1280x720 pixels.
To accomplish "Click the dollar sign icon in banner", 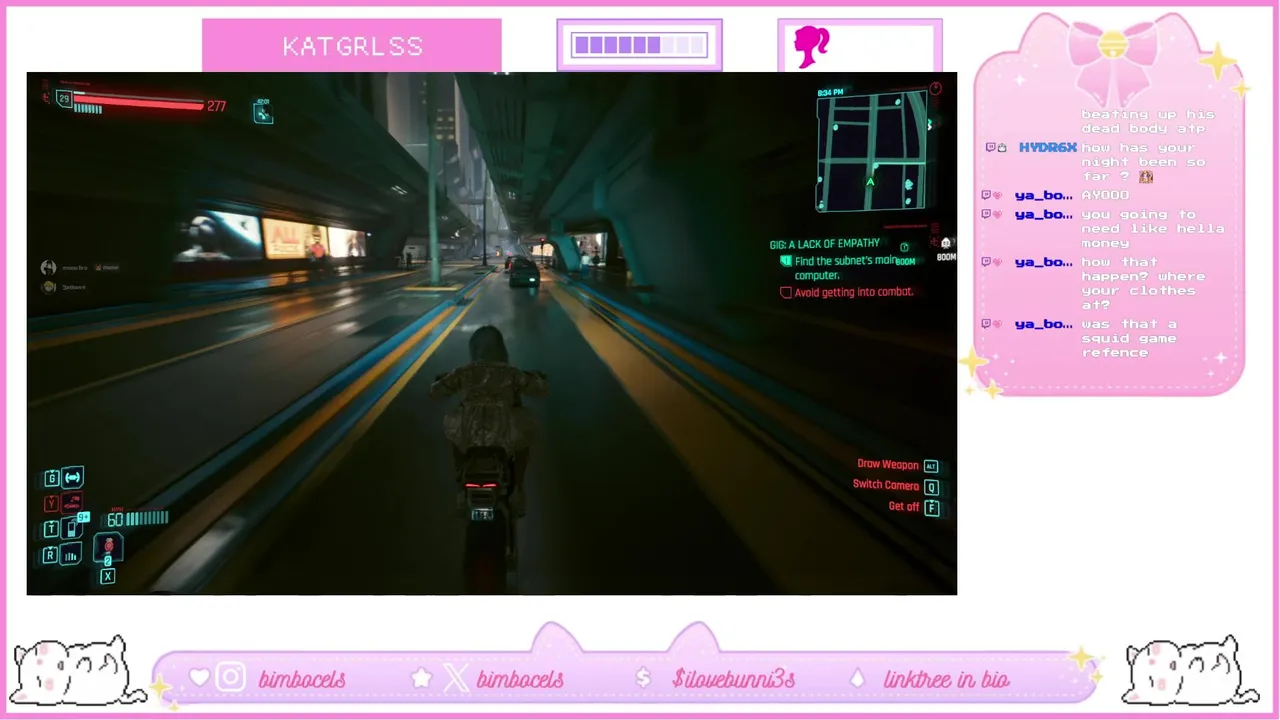I will [x=643, y=678].
